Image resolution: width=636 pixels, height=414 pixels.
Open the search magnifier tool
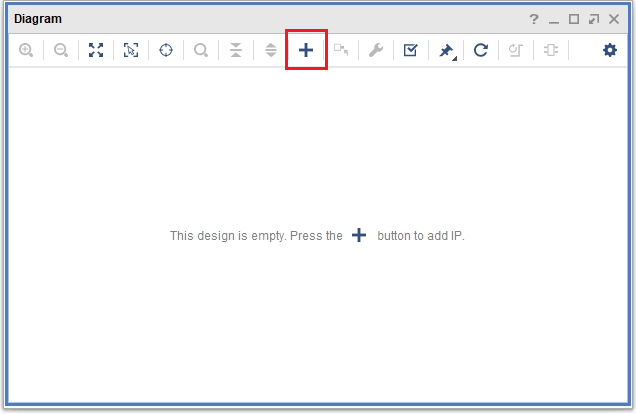click(x=201, y=50)
